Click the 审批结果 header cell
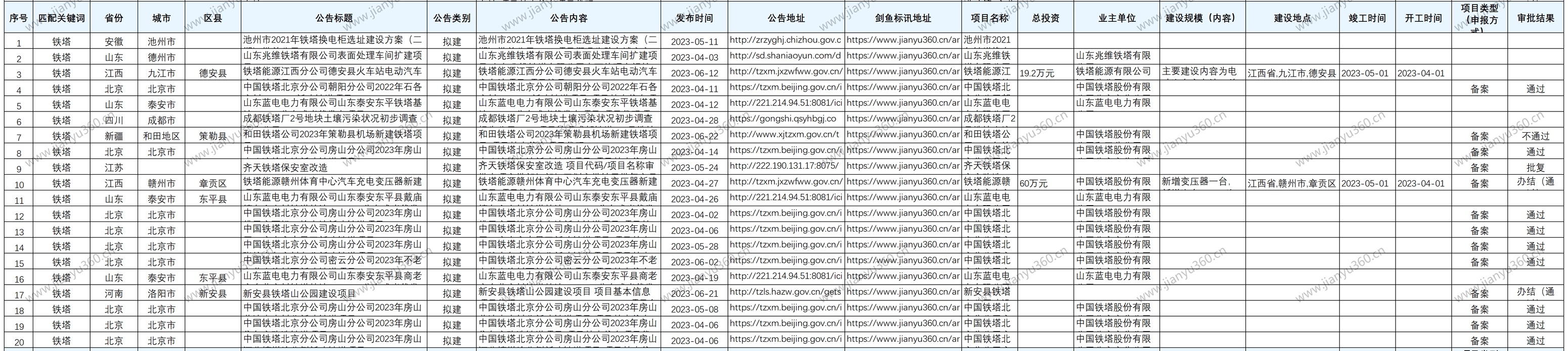This screenshot has width=1568, height=351. [x=1535, y=18]
